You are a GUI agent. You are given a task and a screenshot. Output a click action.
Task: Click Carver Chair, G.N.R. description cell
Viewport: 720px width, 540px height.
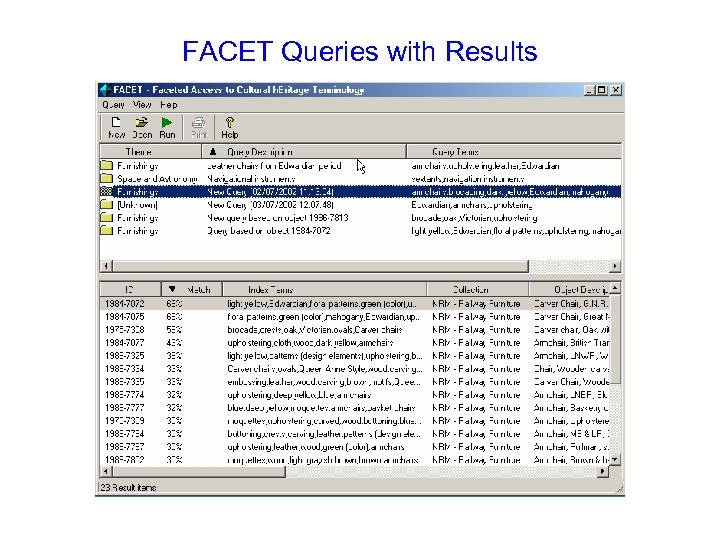click(x=571, y=304)
